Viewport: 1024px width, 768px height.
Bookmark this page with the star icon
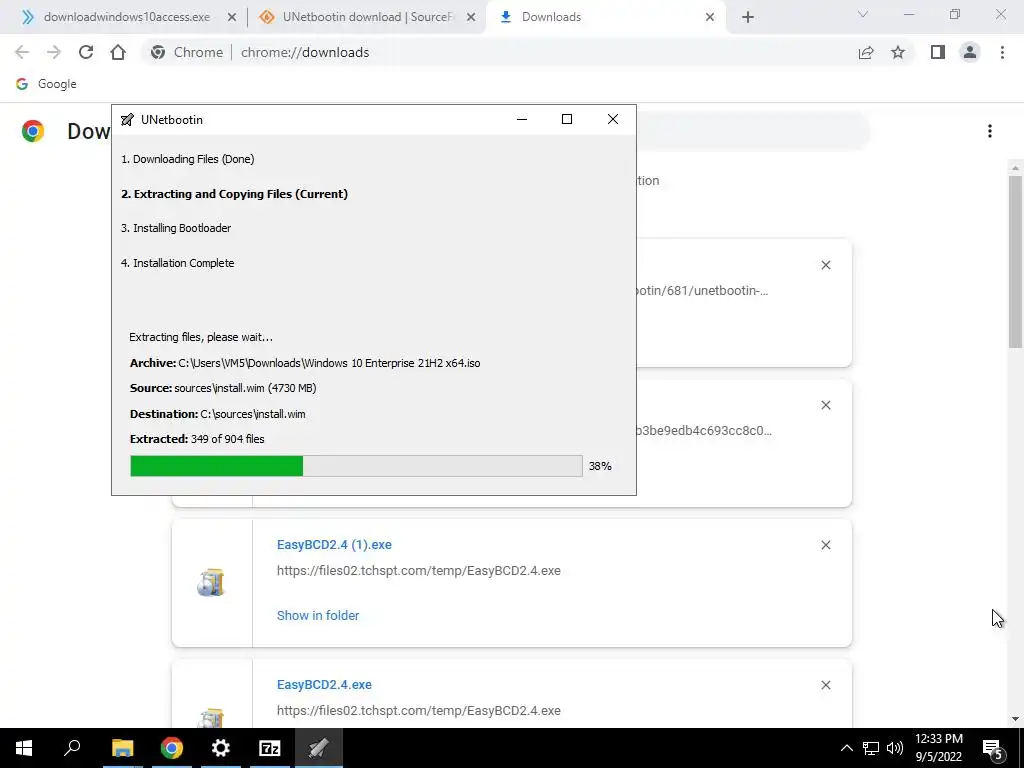tap(898, 52)
